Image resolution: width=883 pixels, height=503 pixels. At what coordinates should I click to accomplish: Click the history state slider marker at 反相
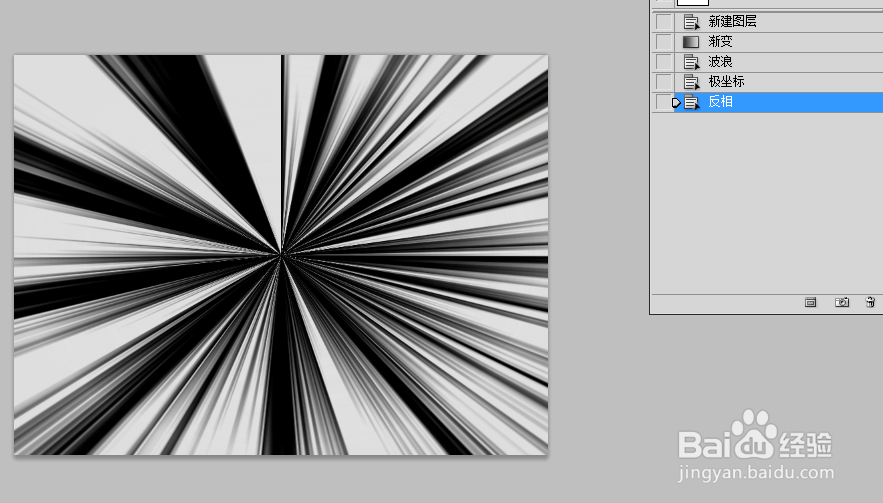tap(676, 103)
